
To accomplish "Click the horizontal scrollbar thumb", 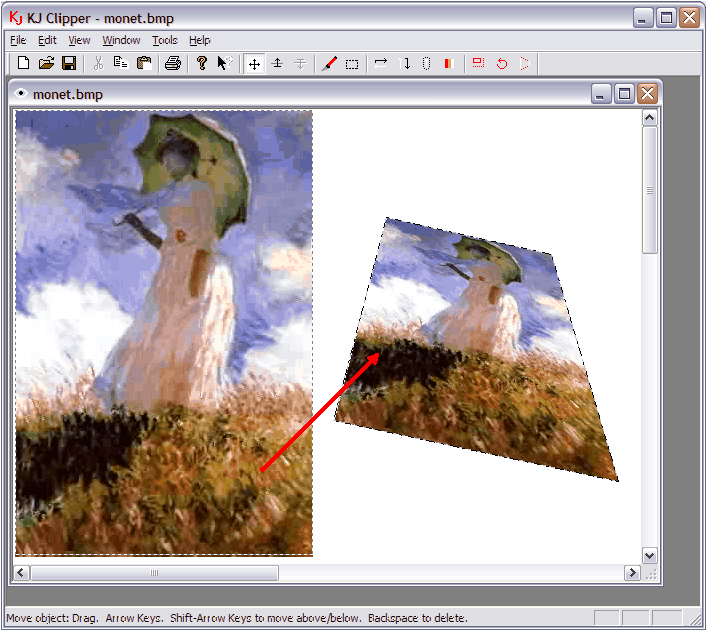I will click(x=154, y=573).
